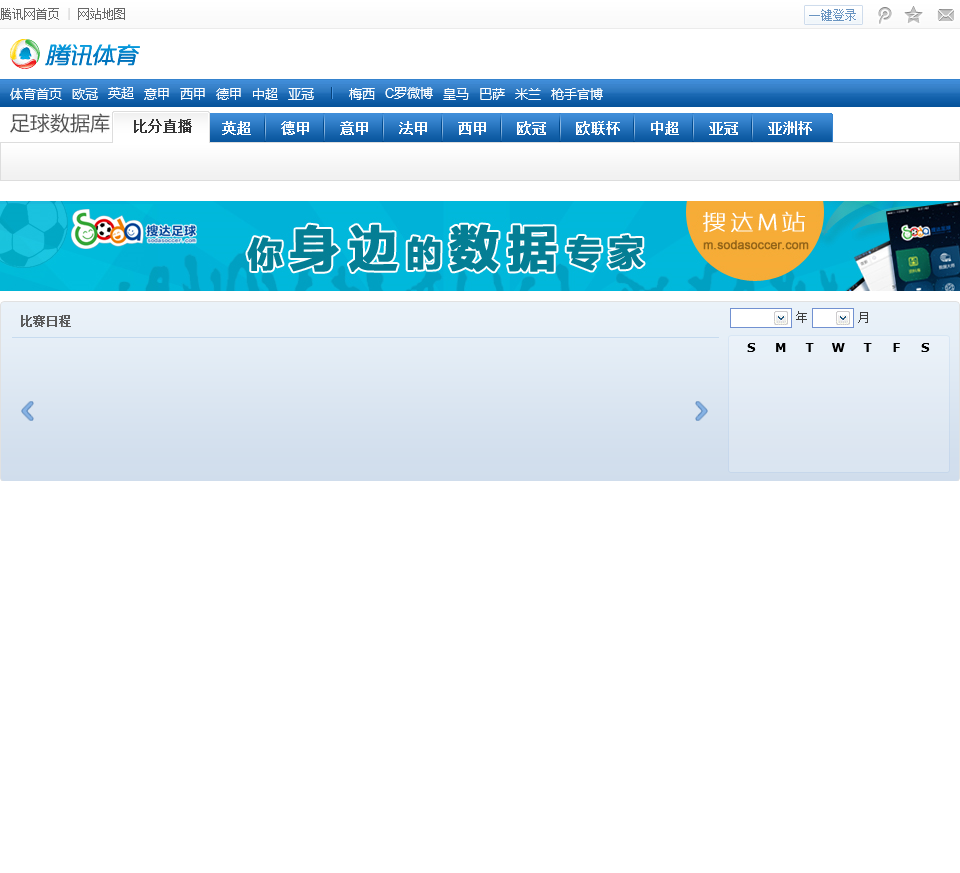
Task: Go to previous matches with left arrow
Action: [x=28, y=411]
